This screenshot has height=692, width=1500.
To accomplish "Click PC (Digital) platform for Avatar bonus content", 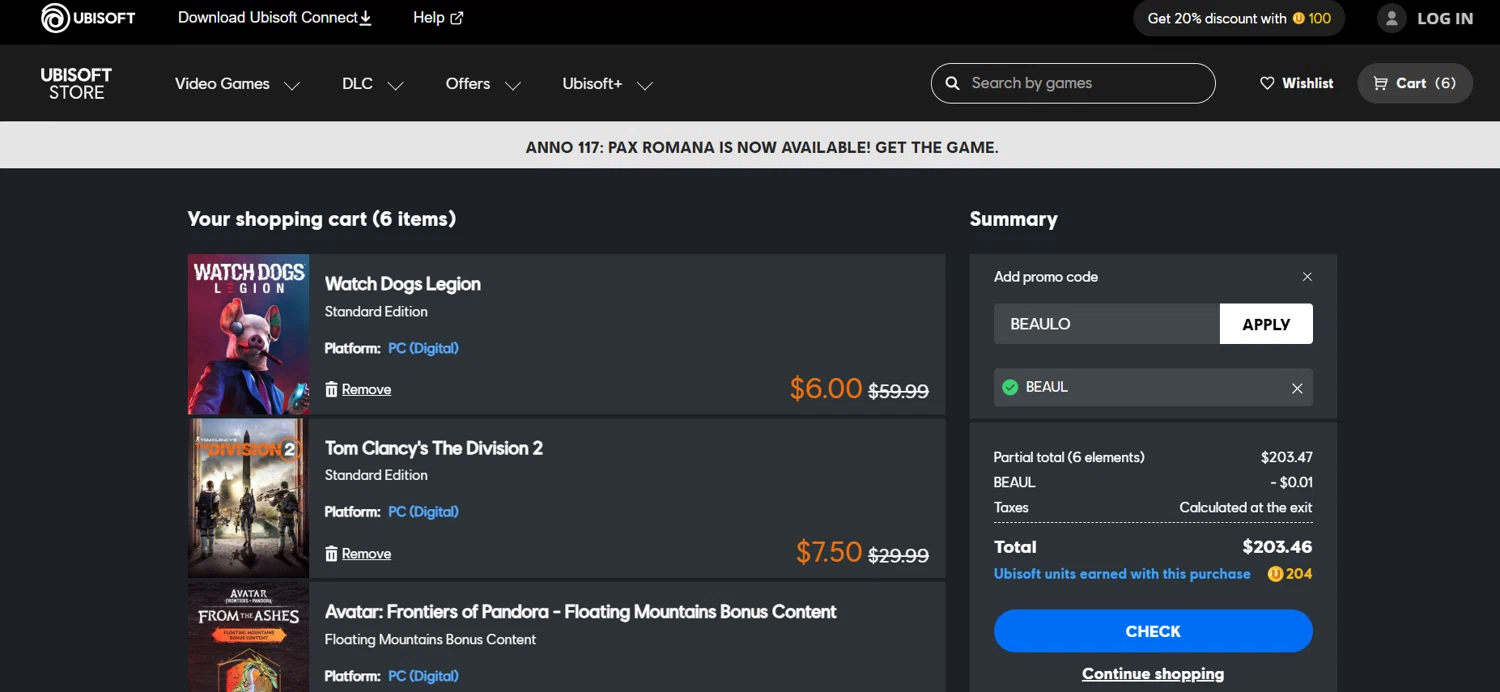I will pyautogui.click(x=423, y=676).
